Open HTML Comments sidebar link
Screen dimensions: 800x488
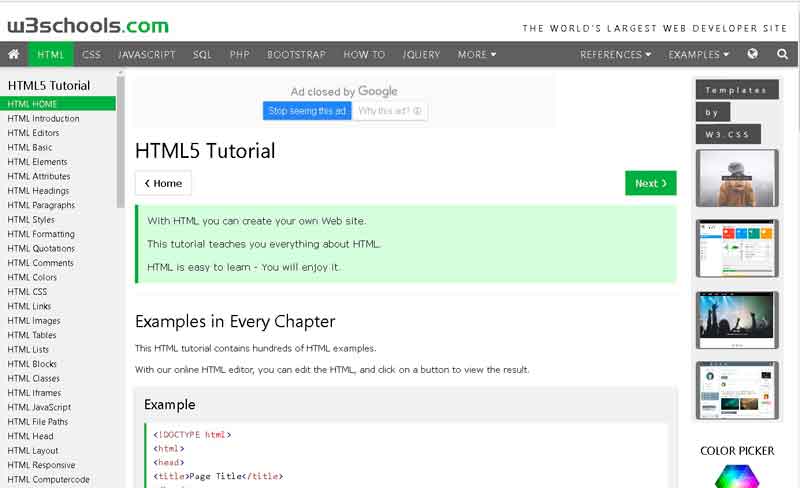40,263
